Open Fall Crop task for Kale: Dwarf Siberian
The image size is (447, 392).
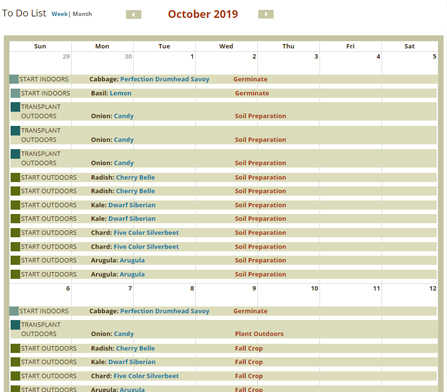pyautogui.click(x=249, y=362)
